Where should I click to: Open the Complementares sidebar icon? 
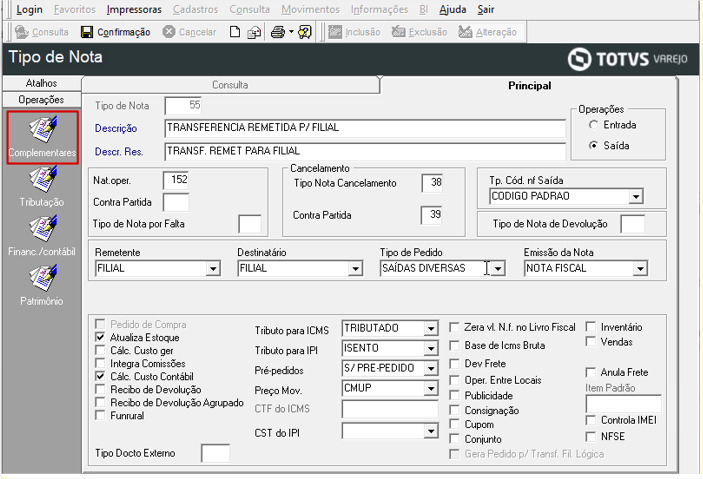click(x=43, y=136)
